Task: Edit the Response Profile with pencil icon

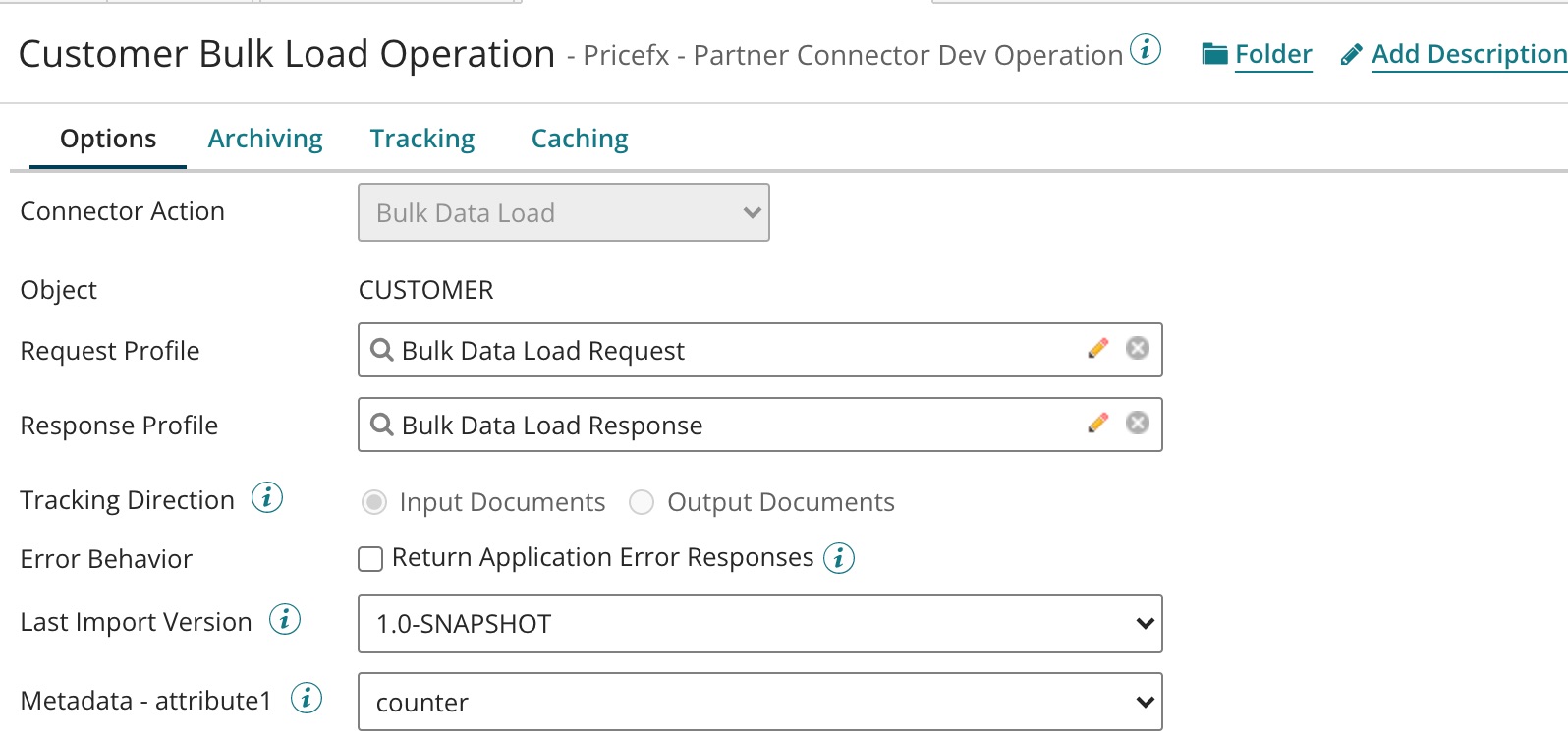Action: click(1098, 423)
